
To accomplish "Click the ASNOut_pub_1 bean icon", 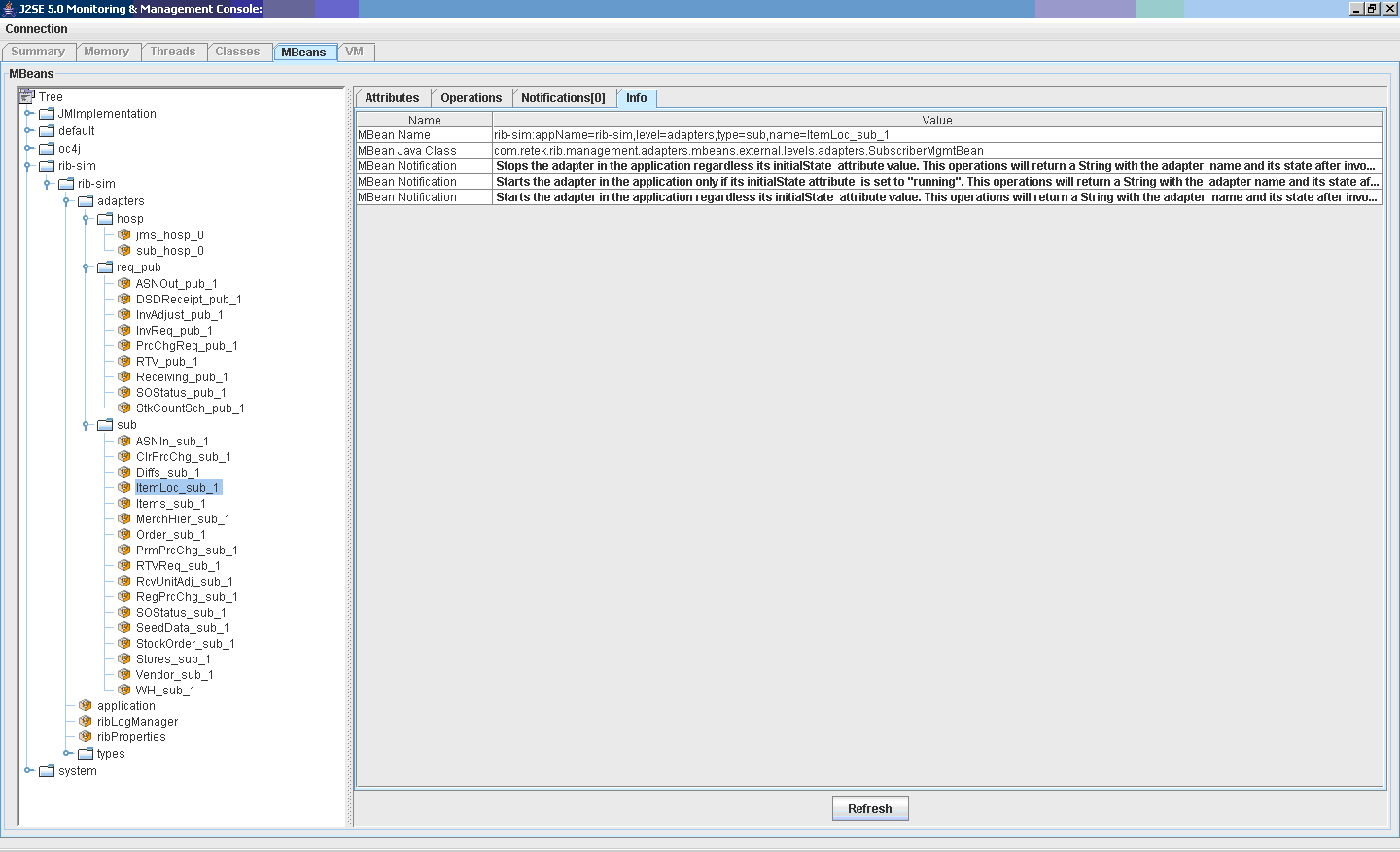I will pos(124,283).
